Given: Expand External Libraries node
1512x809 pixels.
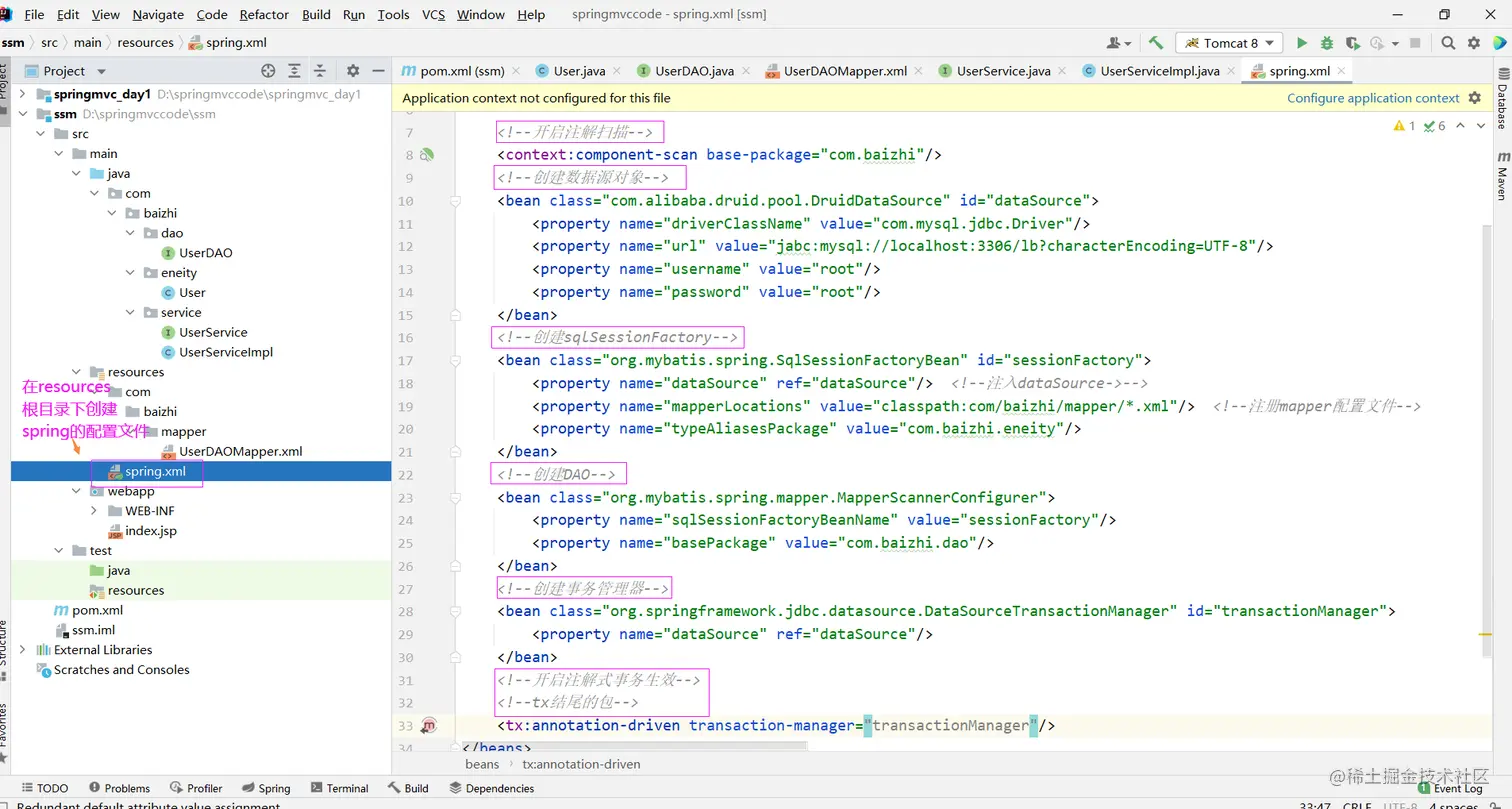Looking at the screenshot, I should pos(22,650).
